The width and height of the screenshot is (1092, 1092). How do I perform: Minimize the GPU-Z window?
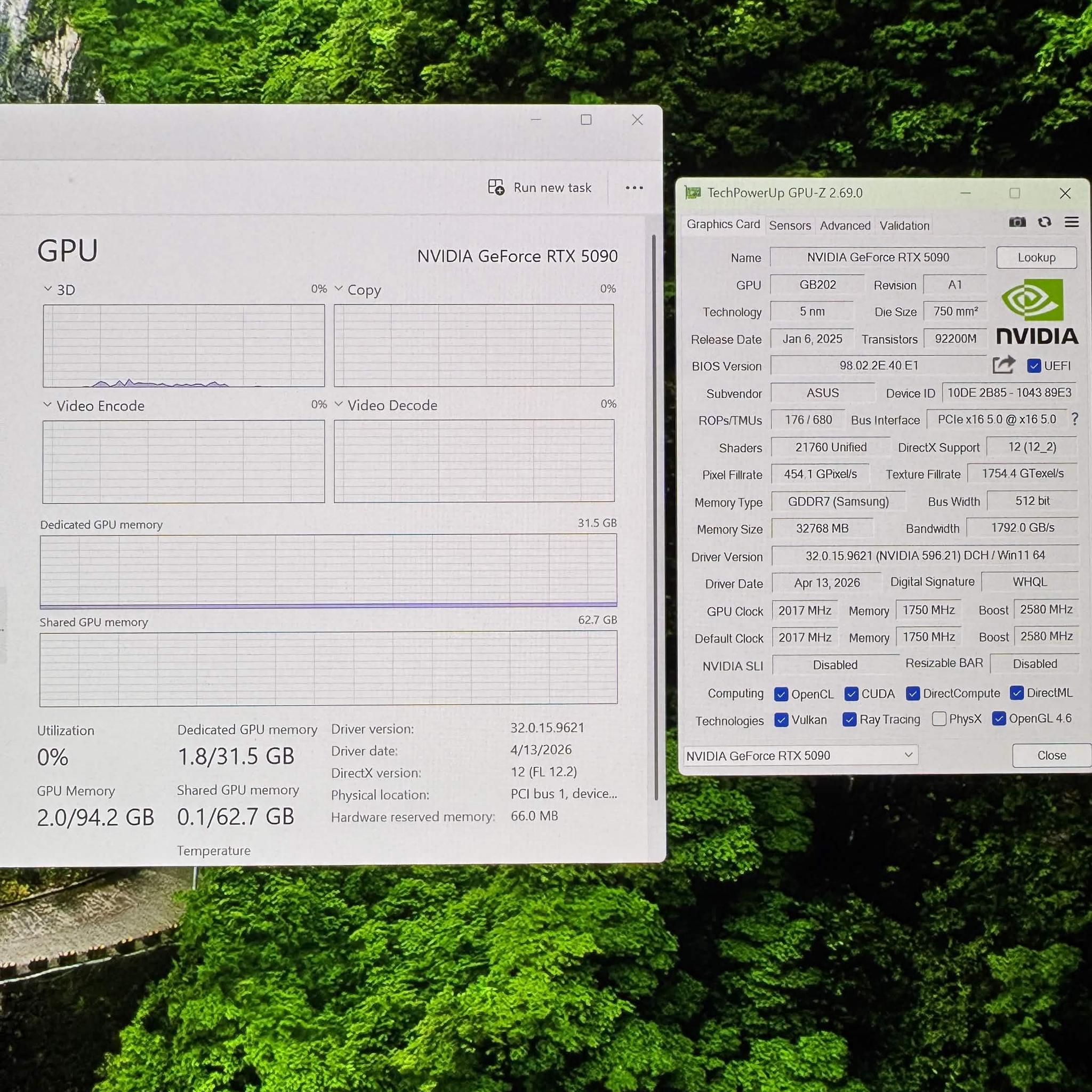point(966,194)
